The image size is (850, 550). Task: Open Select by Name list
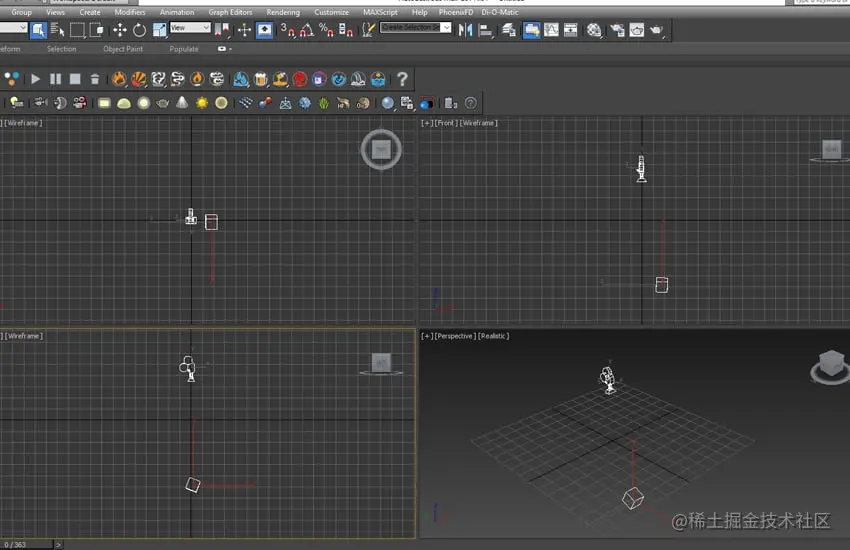click(x=56, y=30)
